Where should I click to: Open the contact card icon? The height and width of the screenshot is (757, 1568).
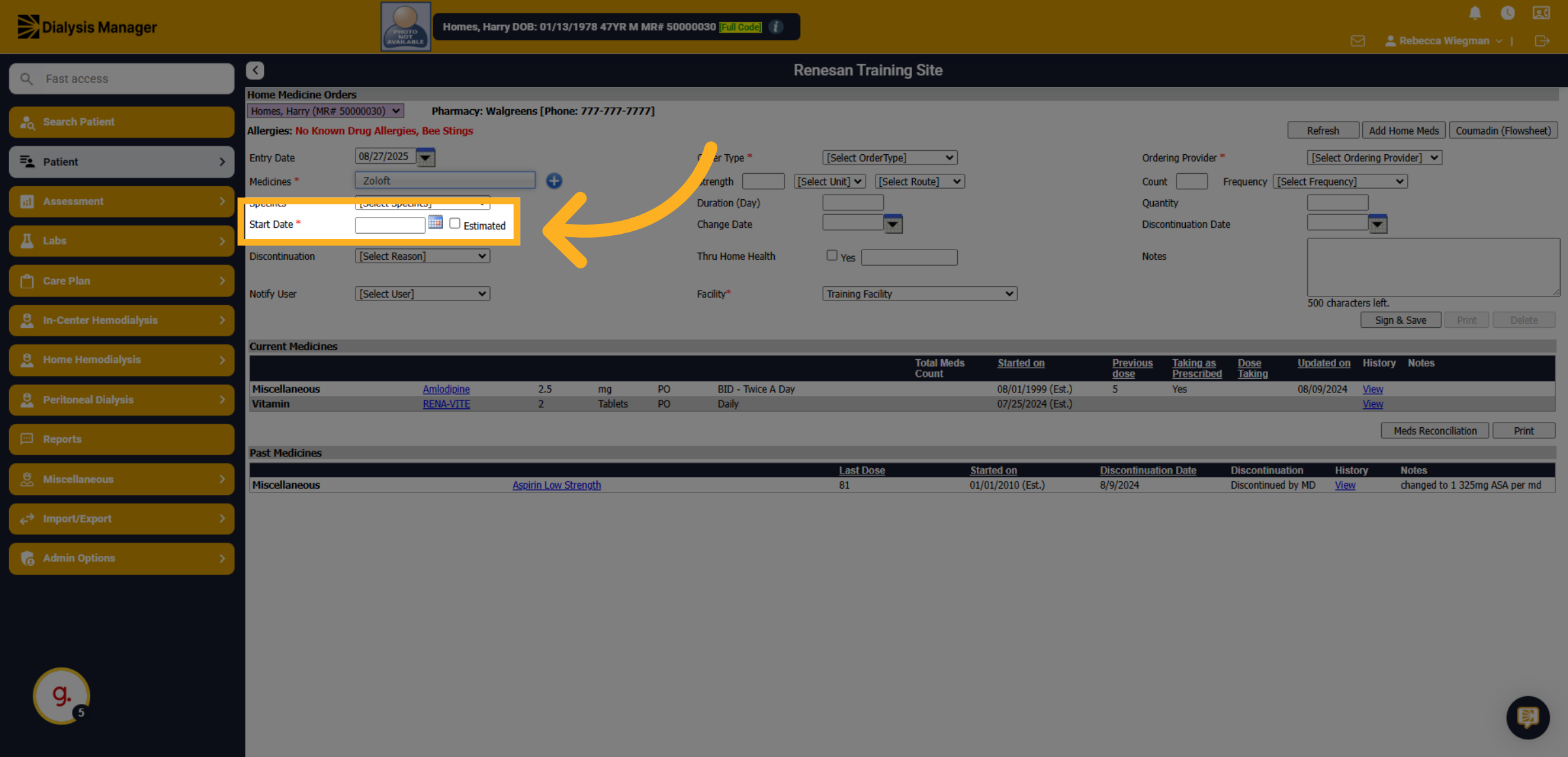click(1541, 13)
